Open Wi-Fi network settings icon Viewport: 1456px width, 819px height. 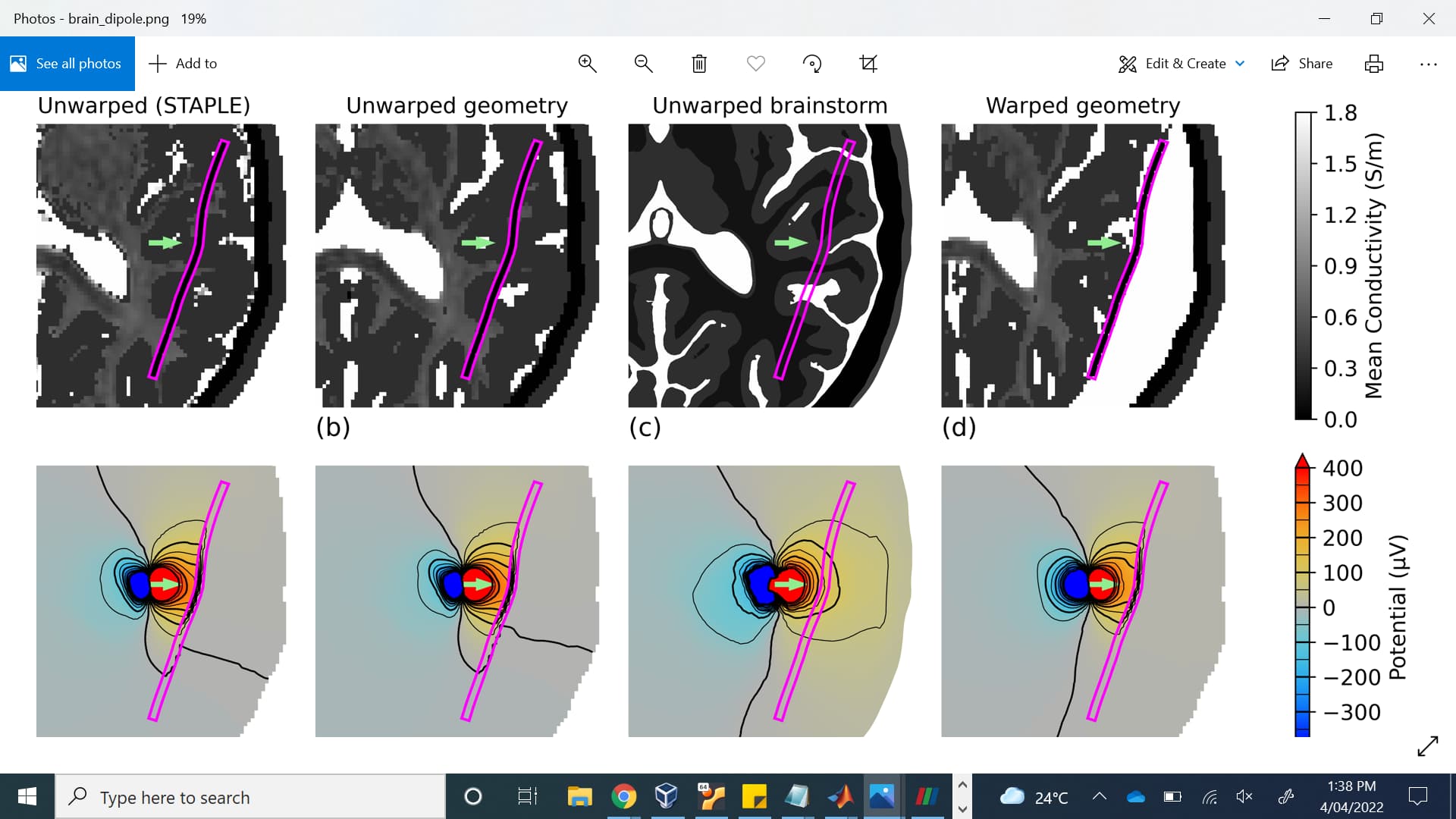[x=1210, y=797]
